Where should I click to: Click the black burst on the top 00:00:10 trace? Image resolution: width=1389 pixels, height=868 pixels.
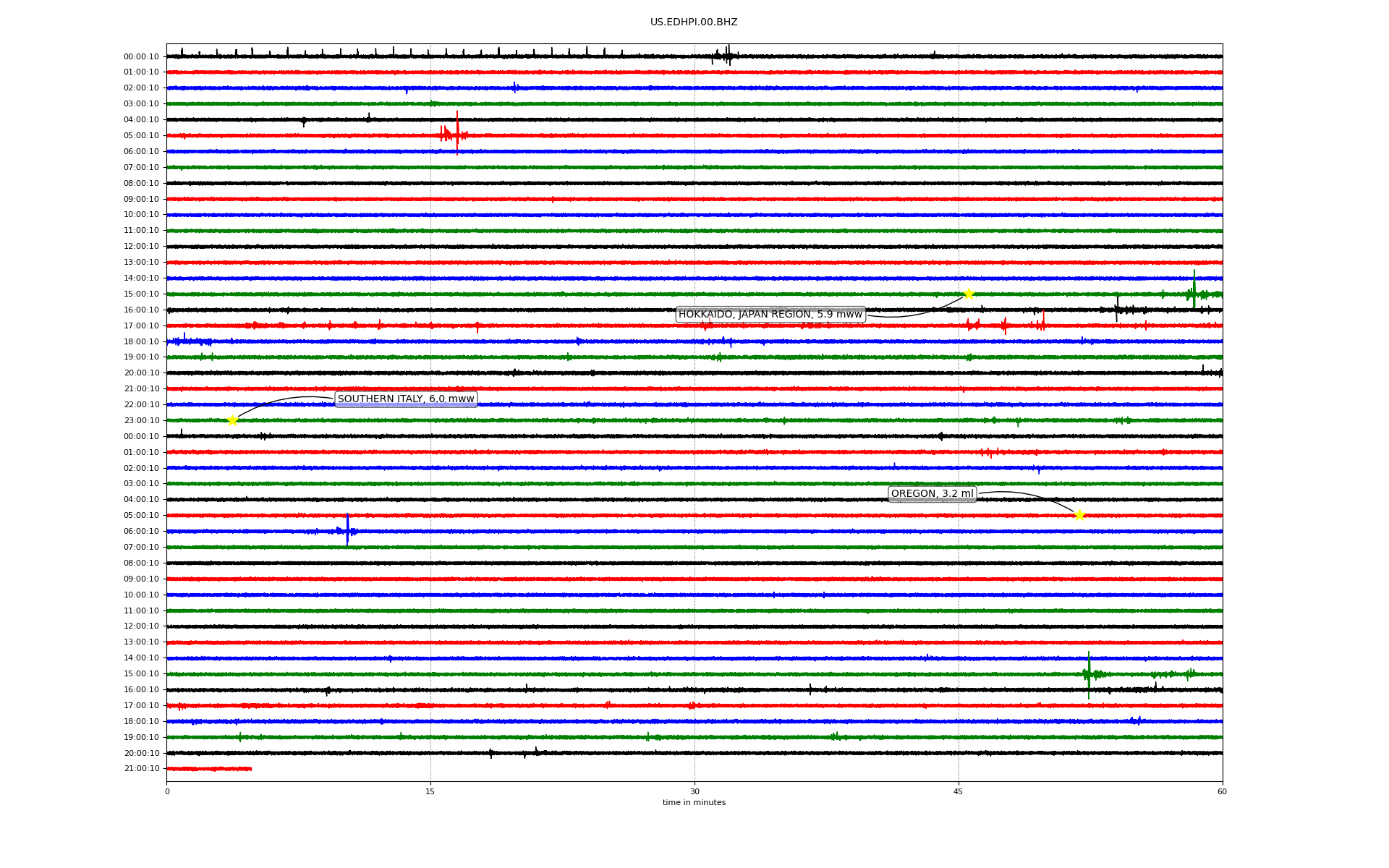point(726,56)
